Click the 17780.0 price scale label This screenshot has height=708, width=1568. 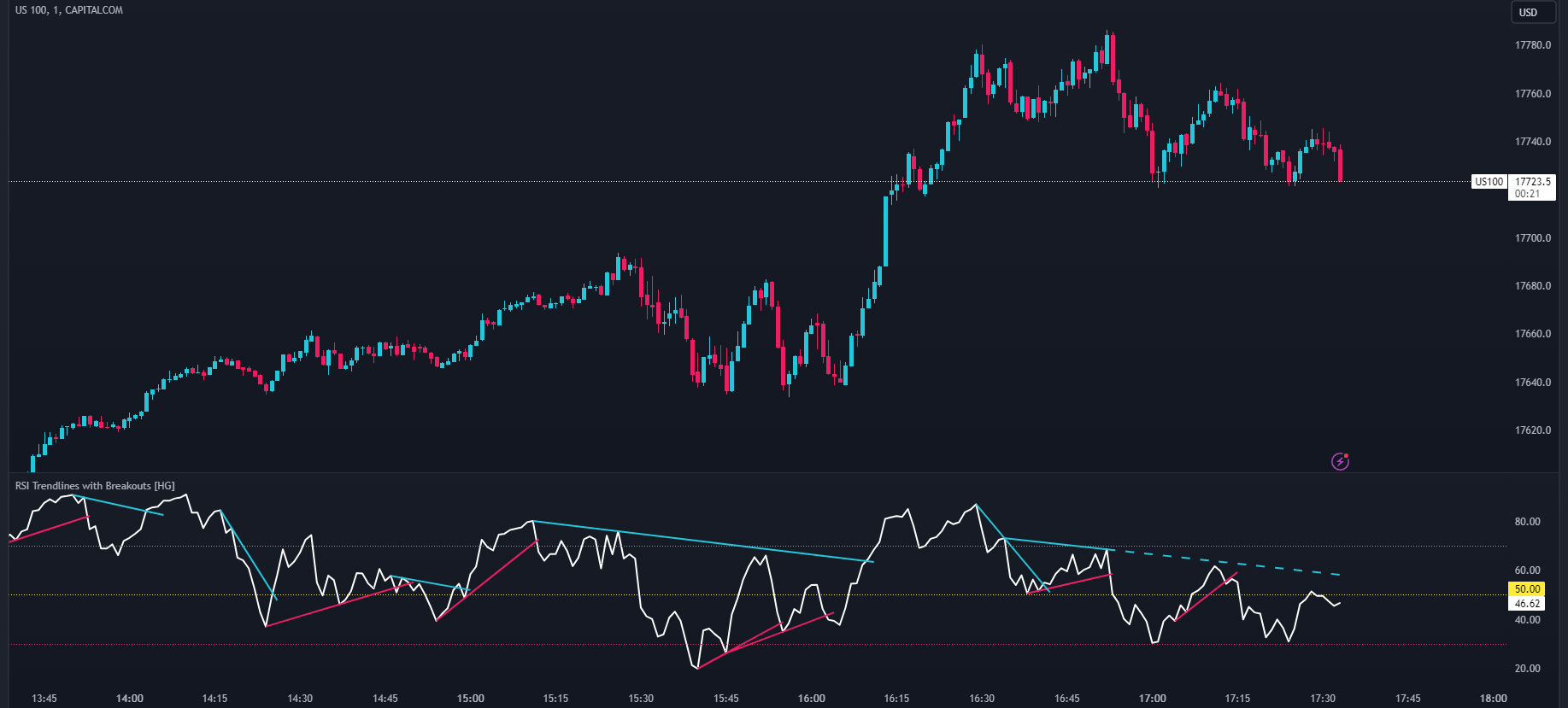coord(1533,45)
